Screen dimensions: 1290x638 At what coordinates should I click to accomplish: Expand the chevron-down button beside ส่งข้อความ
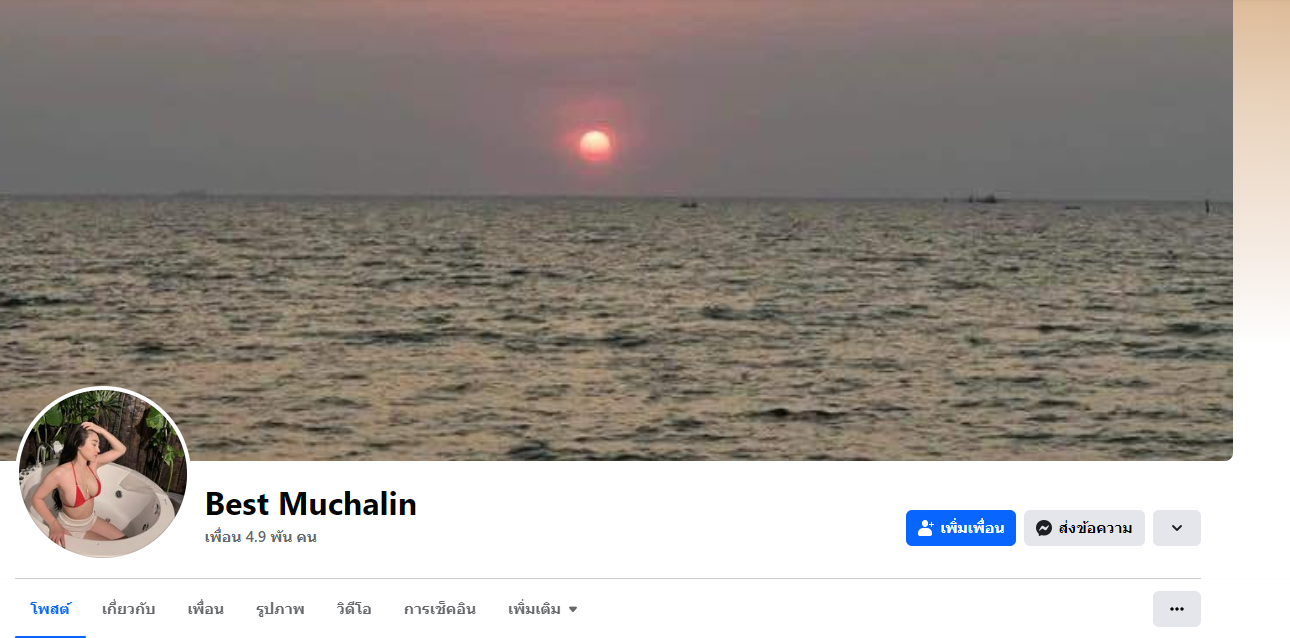point(1177,528)
